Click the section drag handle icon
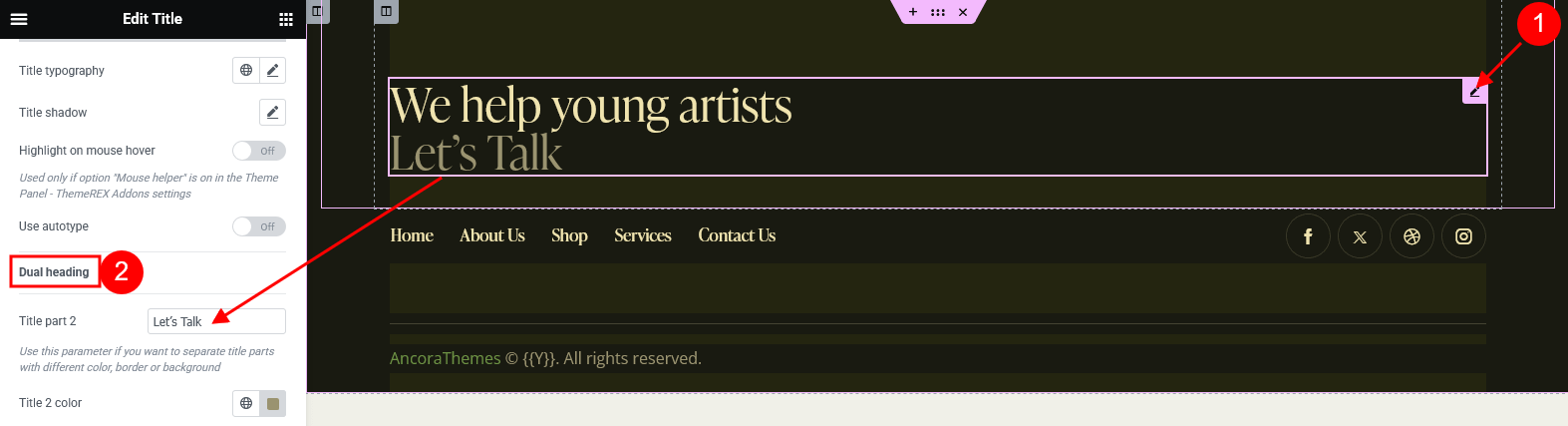 click(938, 12)
